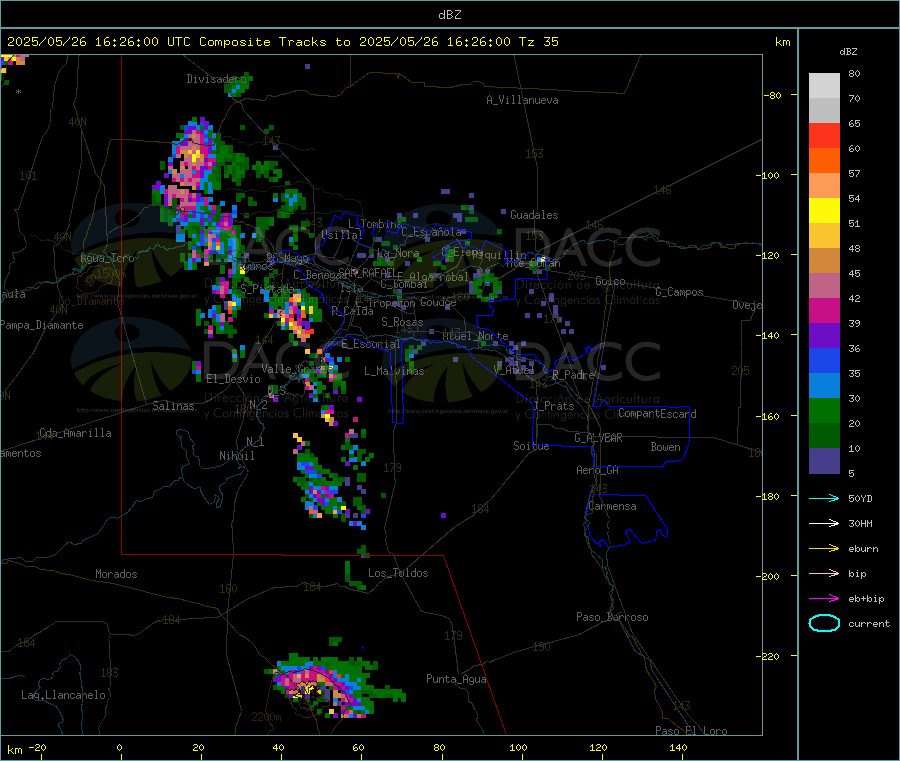Pick the purple swatch on dBZ scale

(824, 336)
